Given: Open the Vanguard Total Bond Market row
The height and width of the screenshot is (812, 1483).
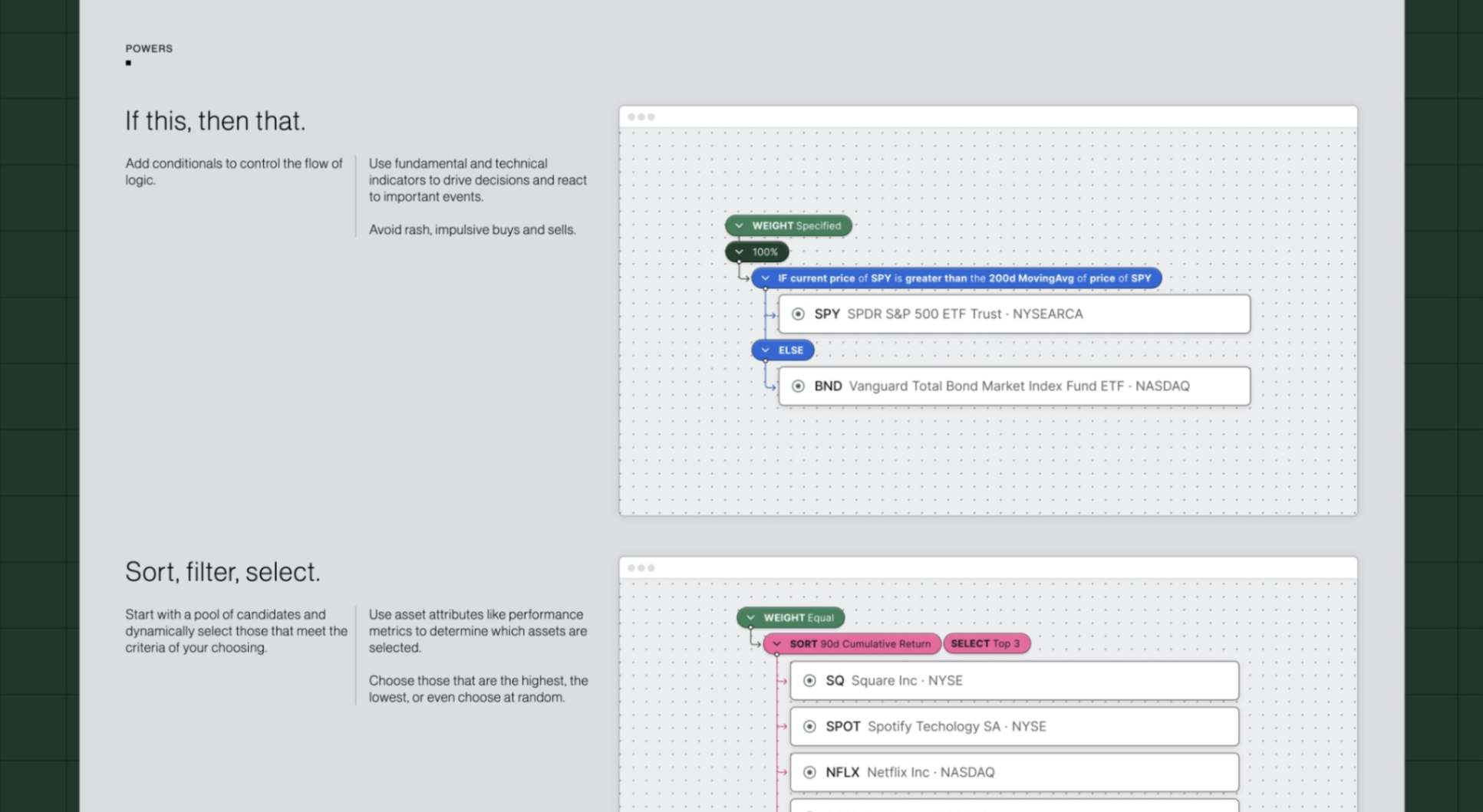Looking at the screenshot, I should (x=1013, y=386).
